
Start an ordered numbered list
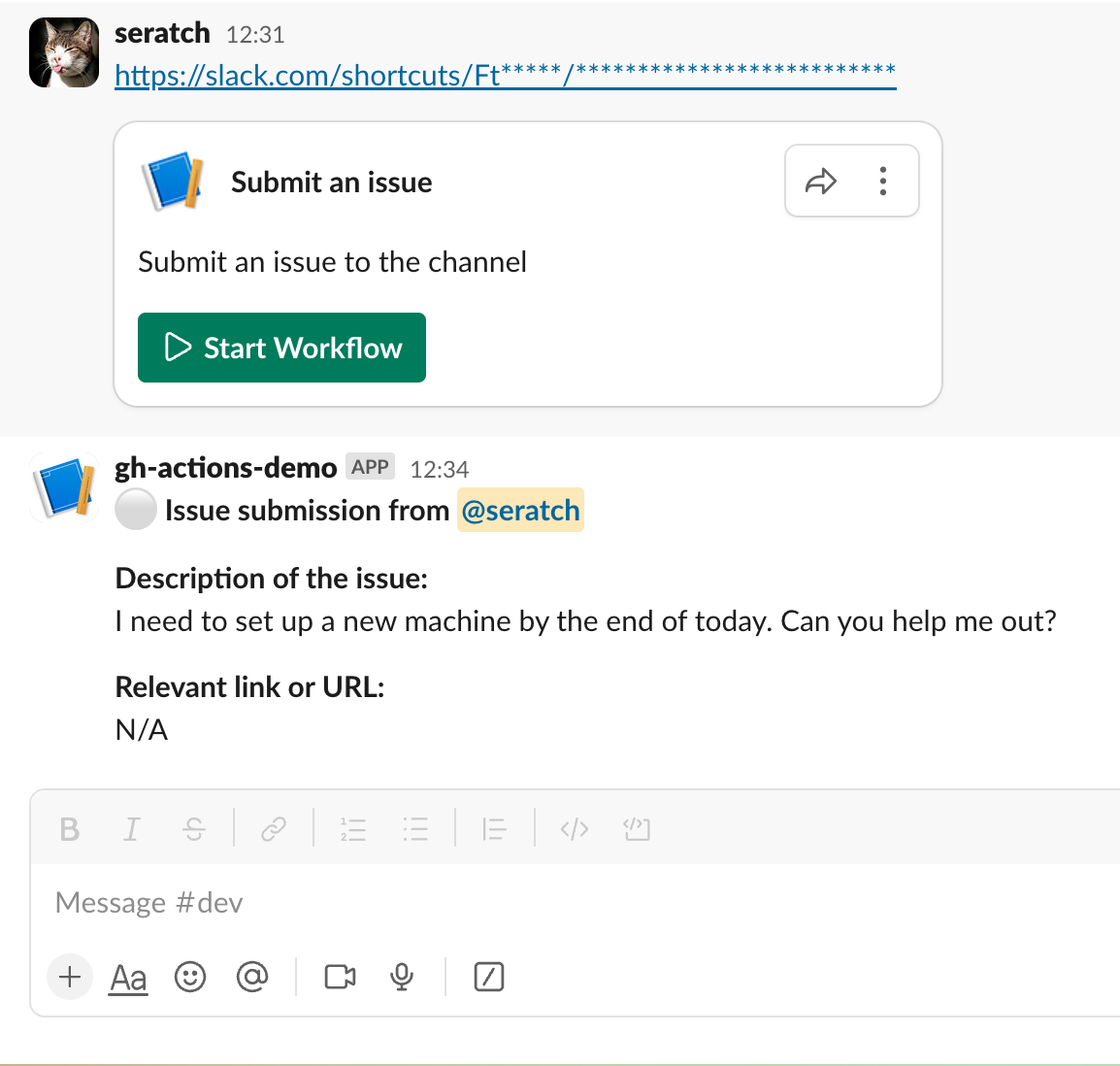pyautogui.click(x=353, y=829)
